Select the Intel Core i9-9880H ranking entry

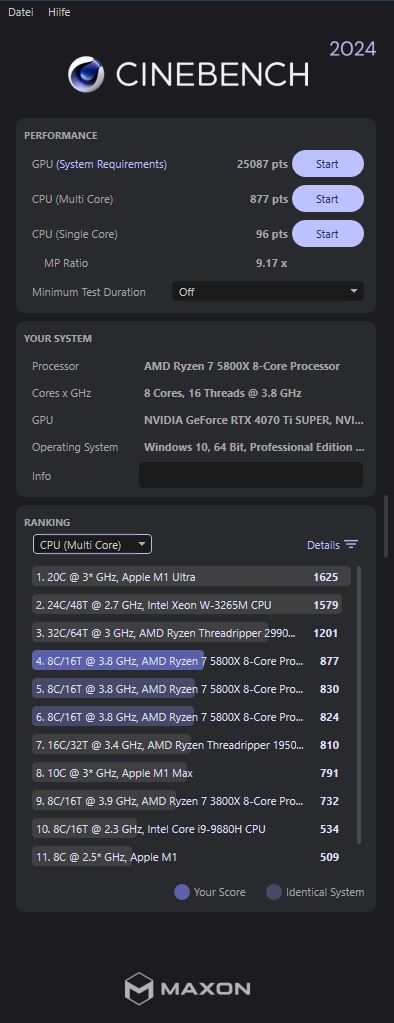tap(192, 829)
